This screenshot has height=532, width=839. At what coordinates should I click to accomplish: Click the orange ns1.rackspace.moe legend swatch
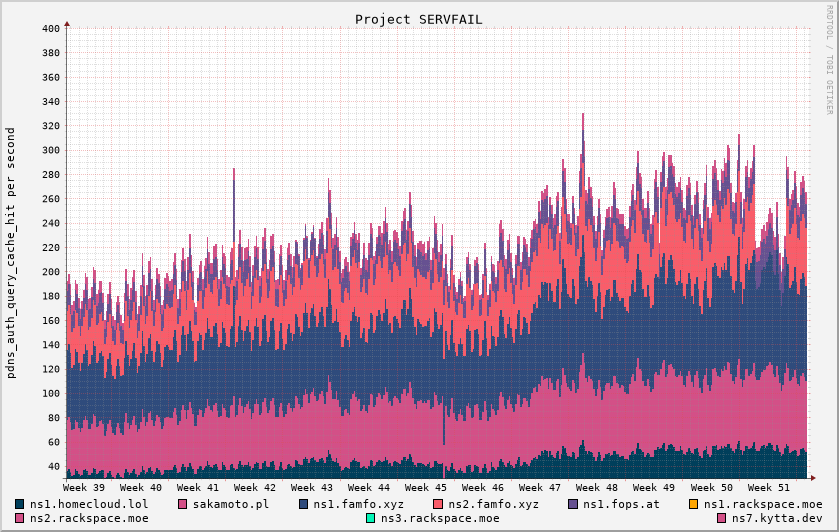(694, 504)
